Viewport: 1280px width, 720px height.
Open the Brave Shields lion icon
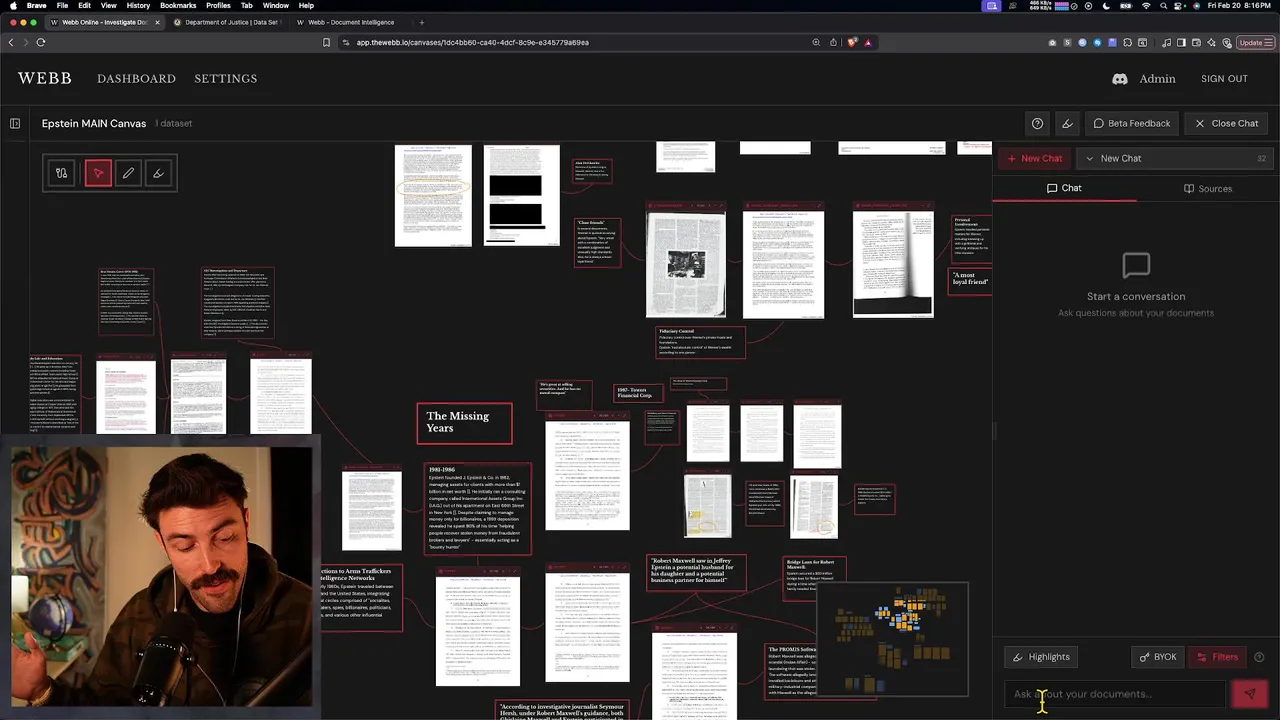pos(852,42)
